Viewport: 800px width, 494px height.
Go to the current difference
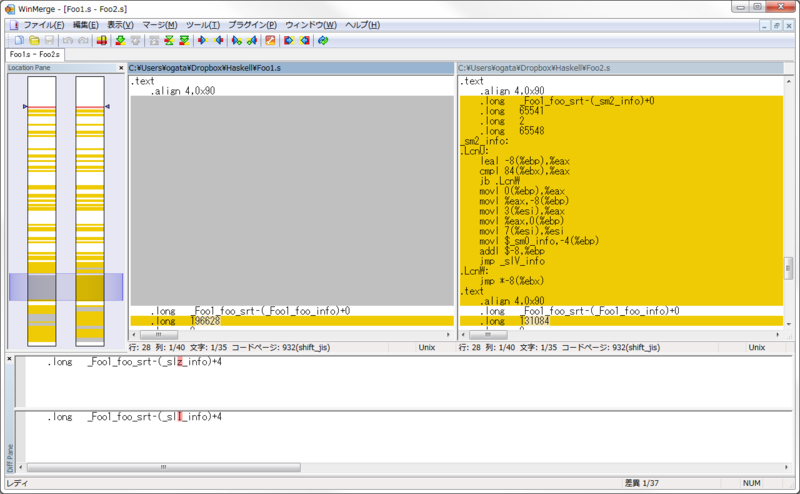pyautogui.click(x=169, y=40)
